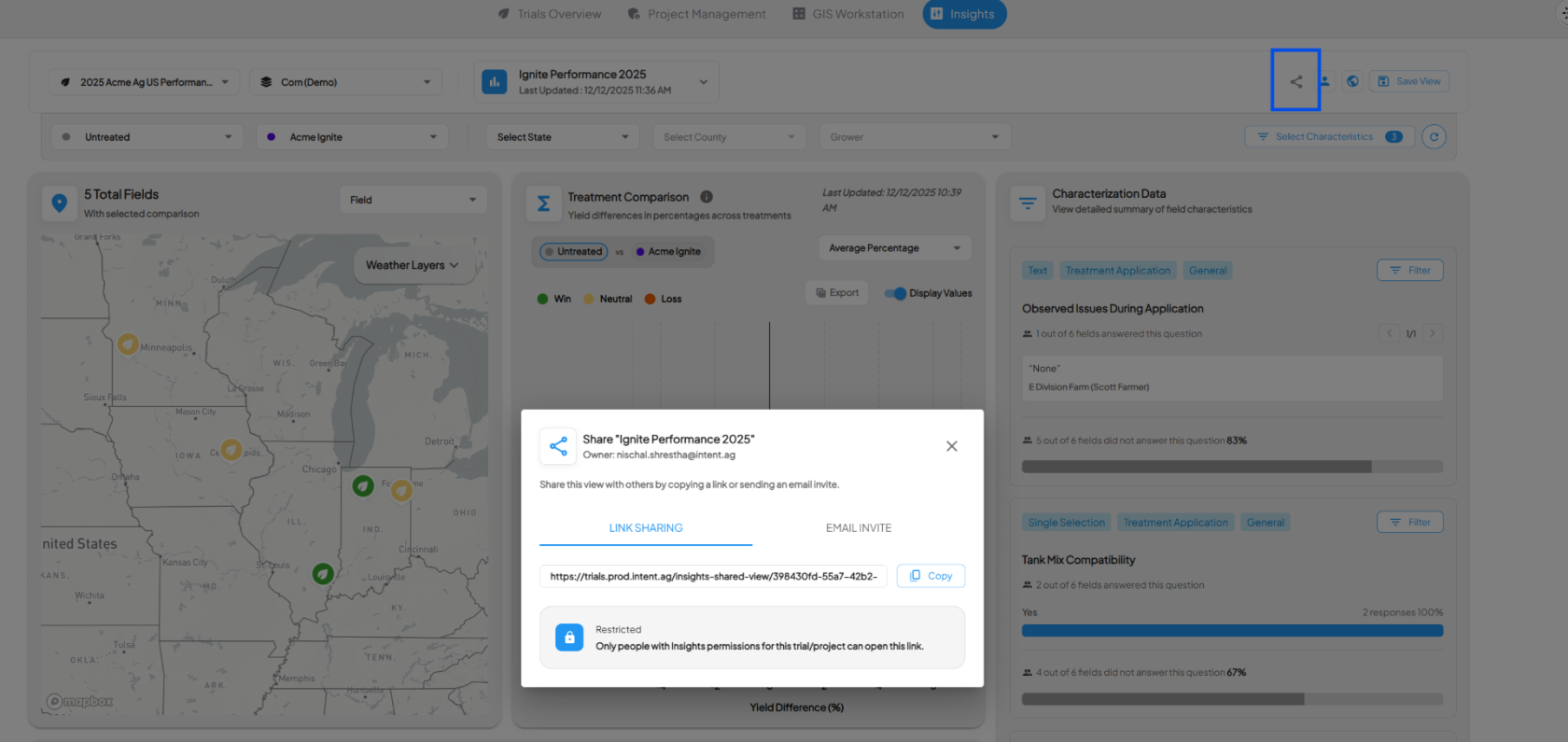The height and width of the screenshot is (742, 1568).
Task: Toggle the Display Values switch
Action: point(895,293)
